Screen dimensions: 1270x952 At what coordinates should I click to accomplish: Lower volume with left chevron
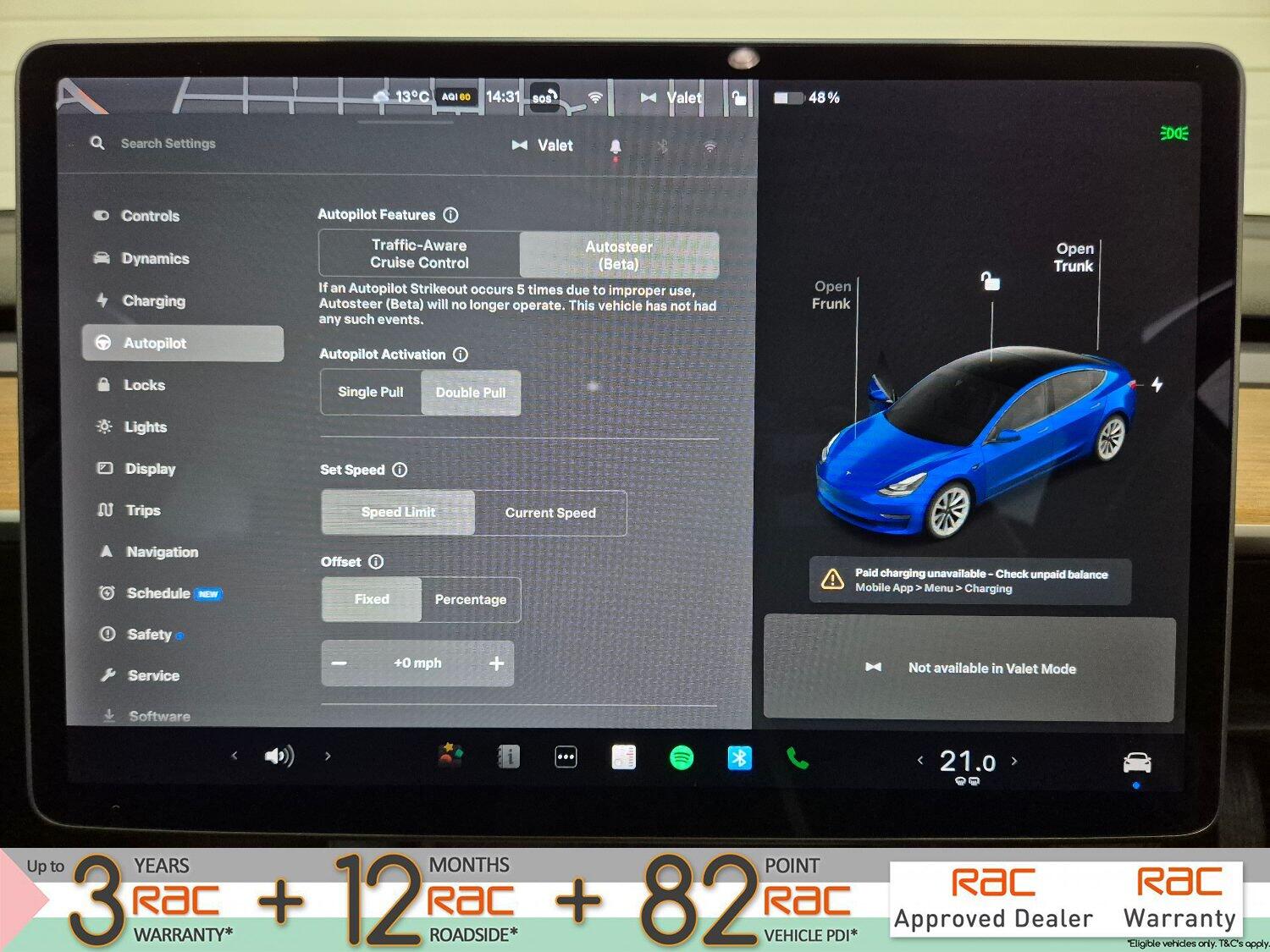point(235,756)
